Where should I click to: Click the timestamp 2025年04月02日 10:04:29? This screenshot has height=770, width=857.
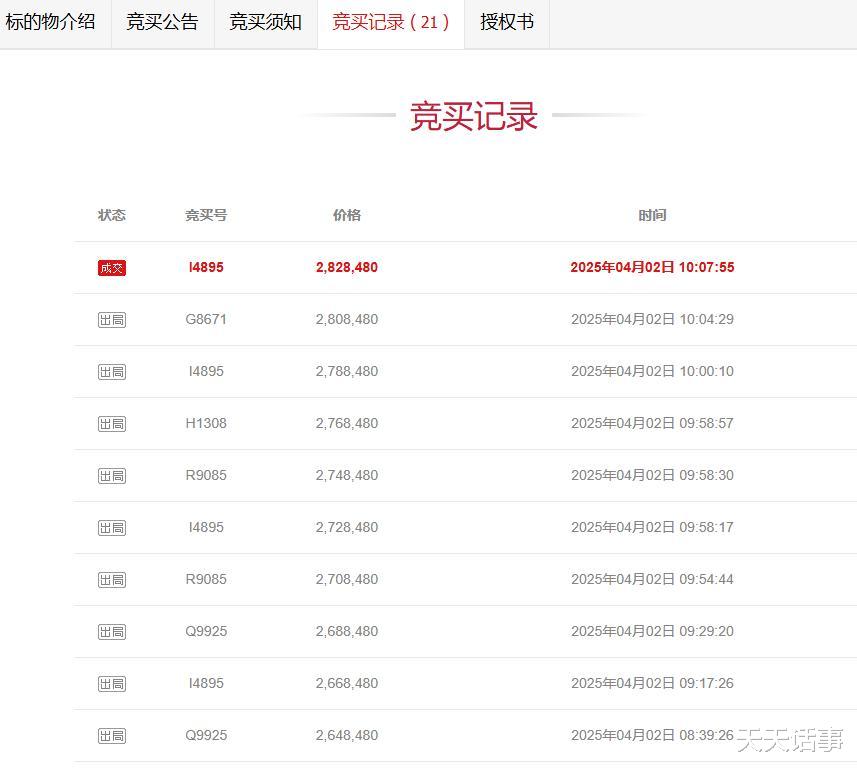(653, 319)
